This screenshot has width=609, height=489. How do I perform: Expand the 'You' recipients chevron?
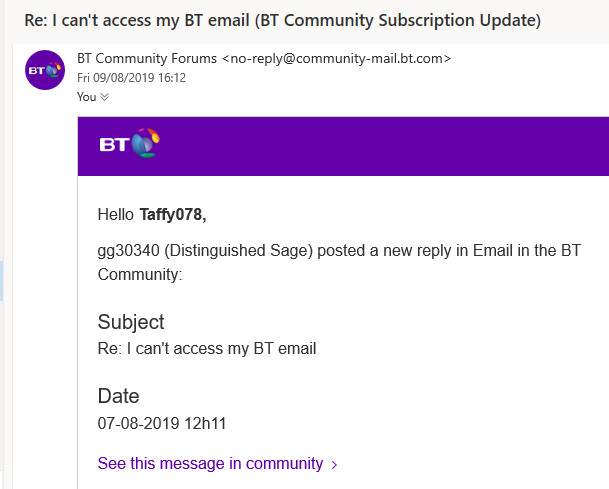click(x=105, y=97)
